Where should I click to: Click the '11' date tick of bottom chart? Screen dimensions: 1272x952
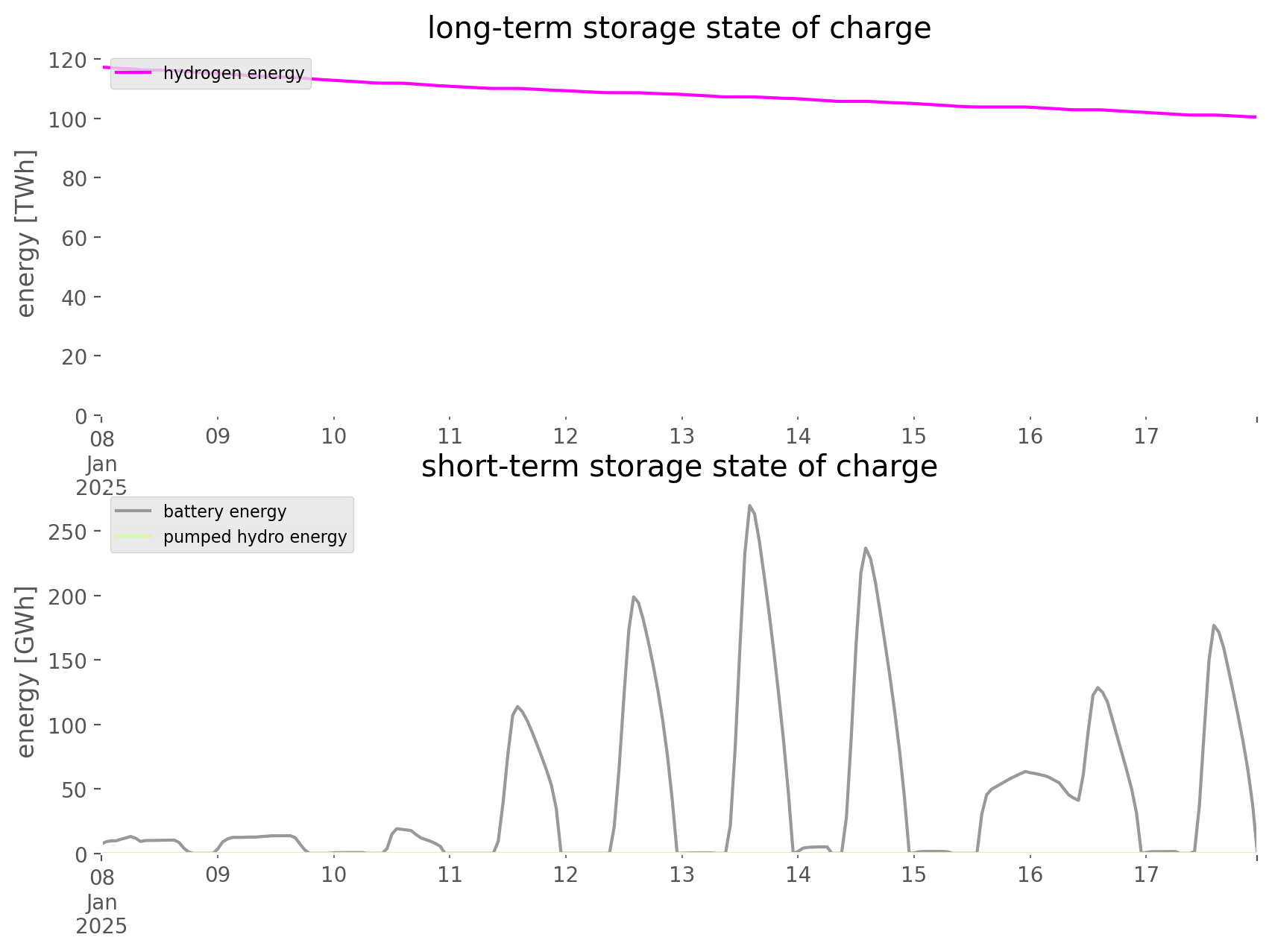click(450, 874)
